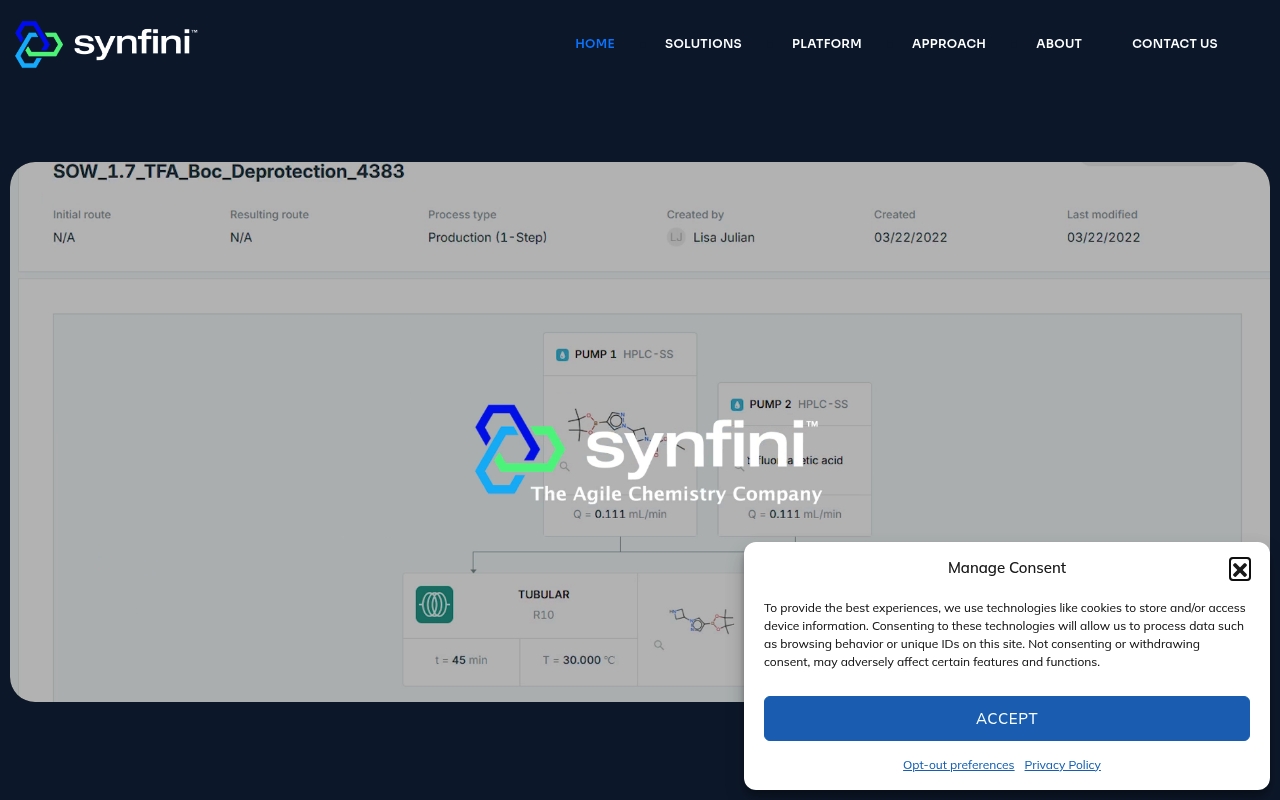Close the Manage Consent dialog
The height and width of the screenshot is (800, 1280).
[x=1240, y=569]
